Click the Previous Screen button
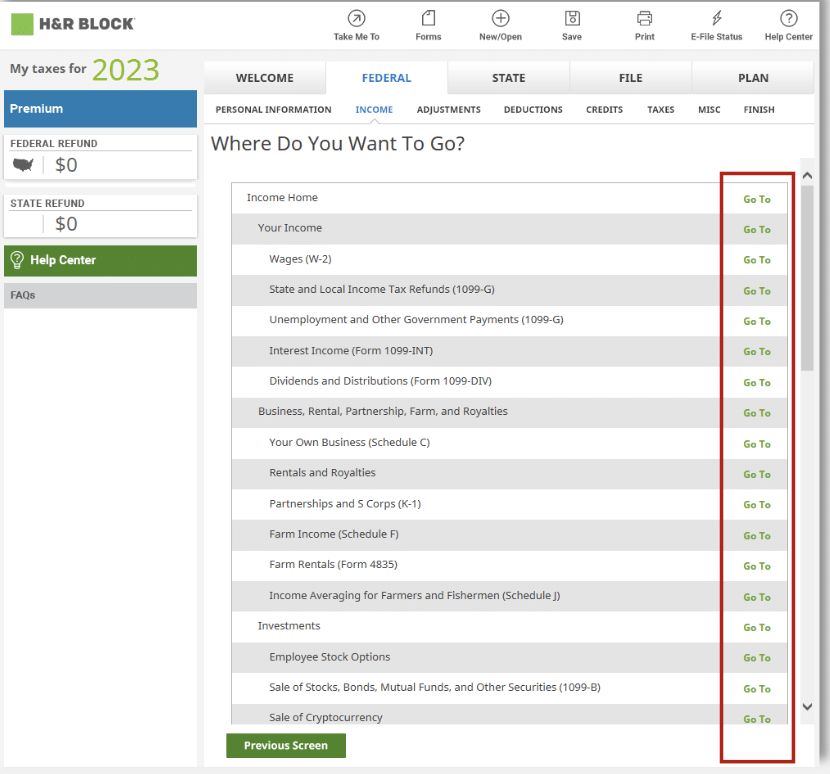 pyautogui.click(x=285, y=745)
